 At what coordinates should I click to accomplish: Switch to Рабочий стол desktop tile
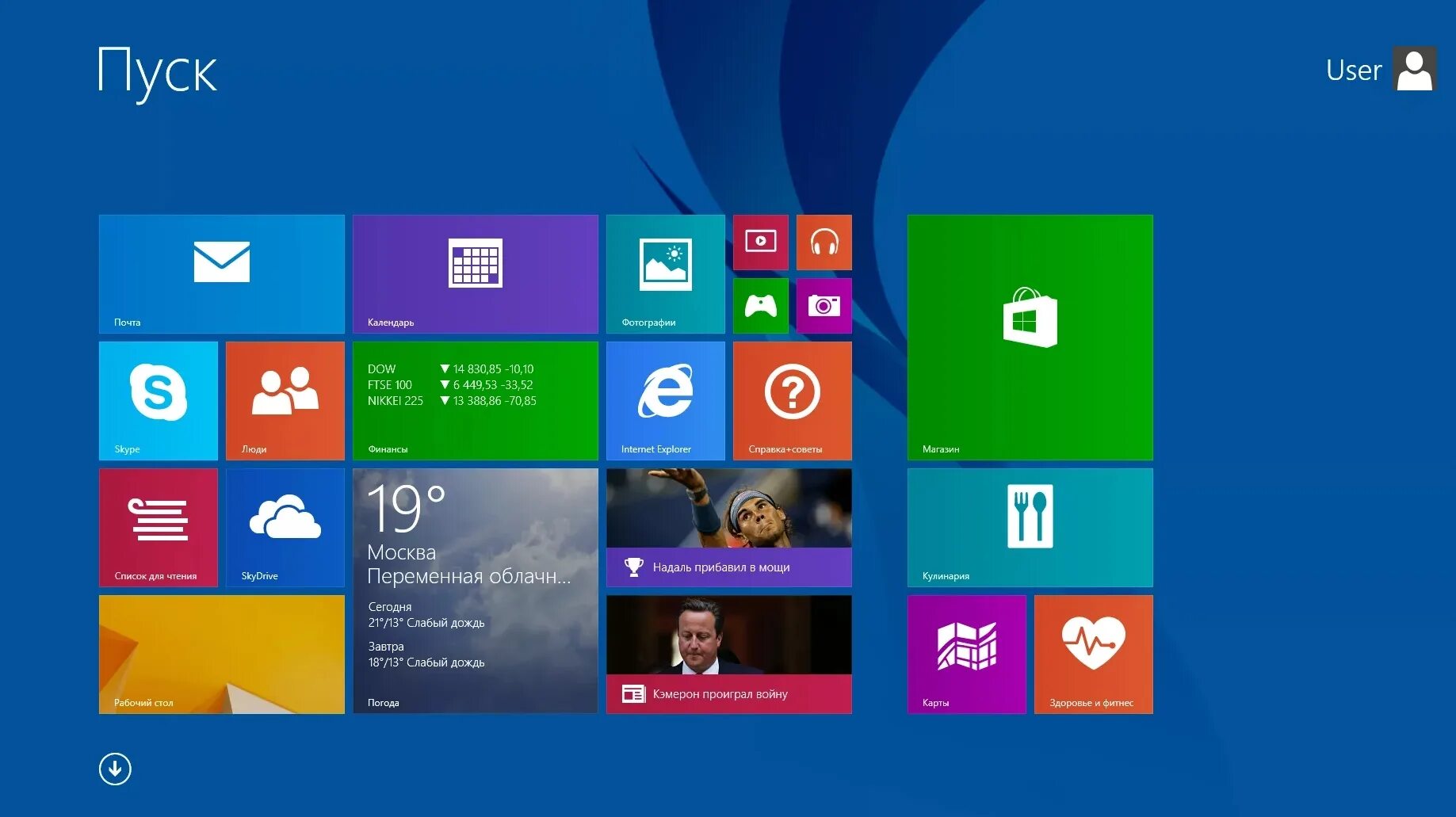tap(222, 654)
